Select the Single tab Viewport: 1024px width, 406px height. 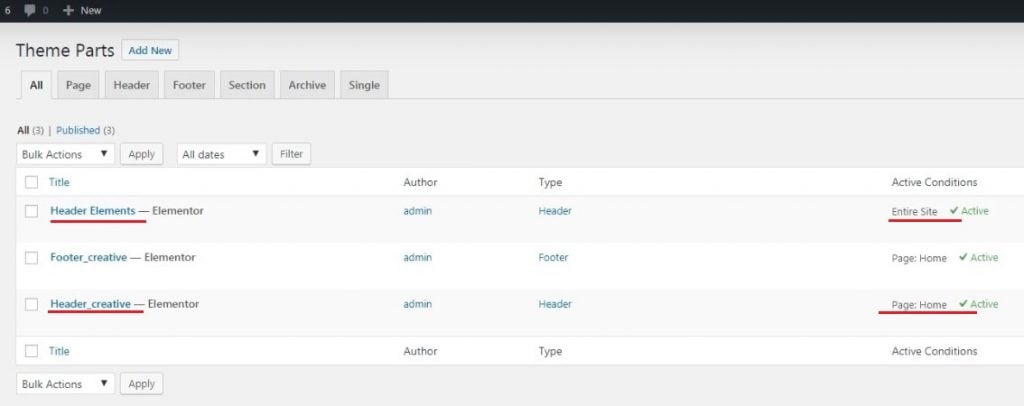pyautogui.click(x=364, y=85)
